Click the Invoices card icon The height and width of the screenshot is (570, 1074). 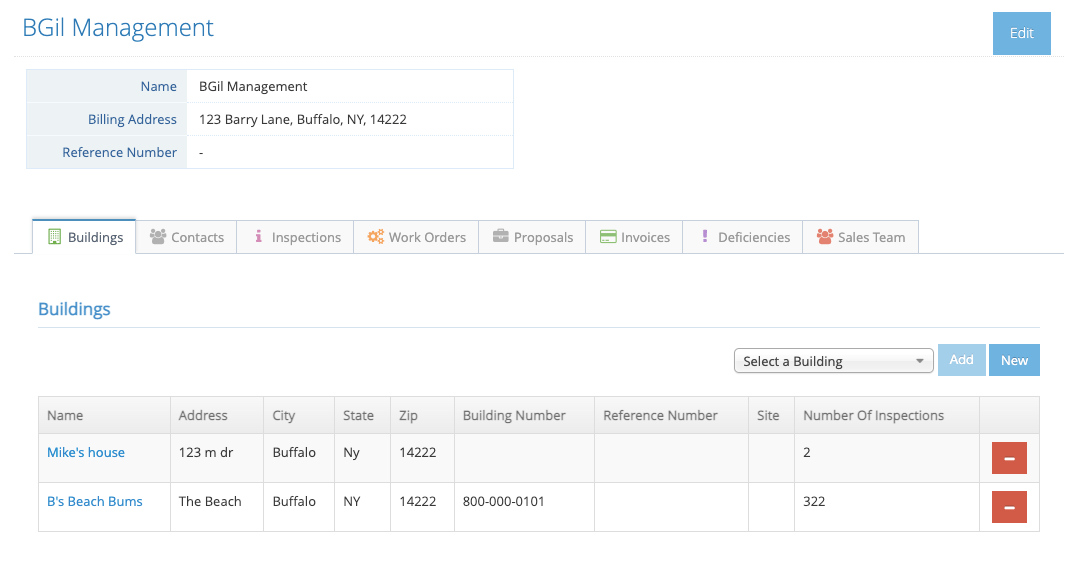click(608, 237)
